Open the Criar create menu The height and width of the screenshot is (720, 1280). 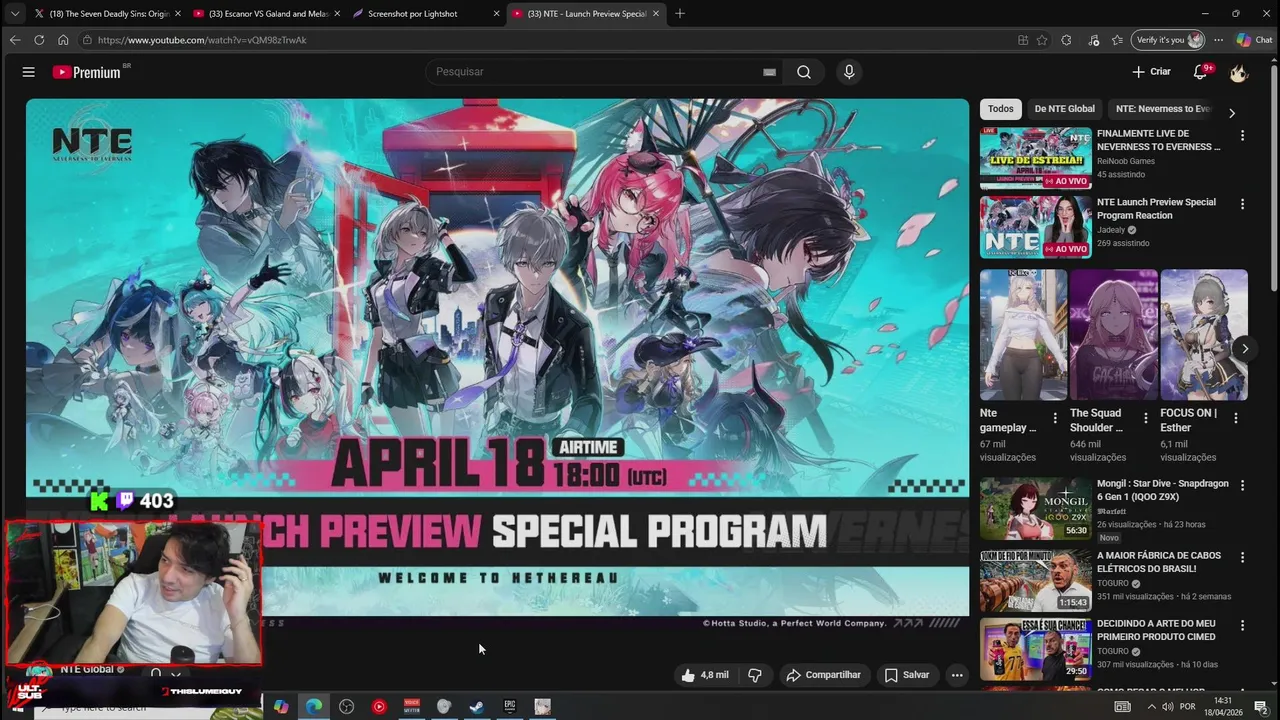click(1151, 72)
